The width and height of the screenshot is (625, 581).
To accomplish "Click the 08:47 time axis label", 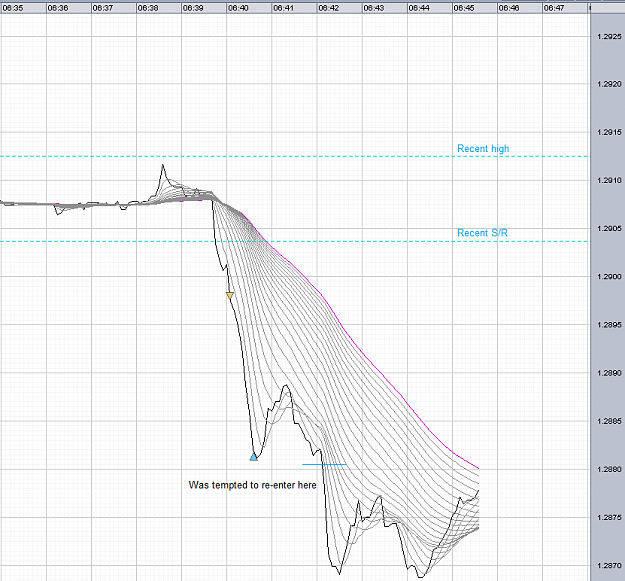I will point(554,8).
